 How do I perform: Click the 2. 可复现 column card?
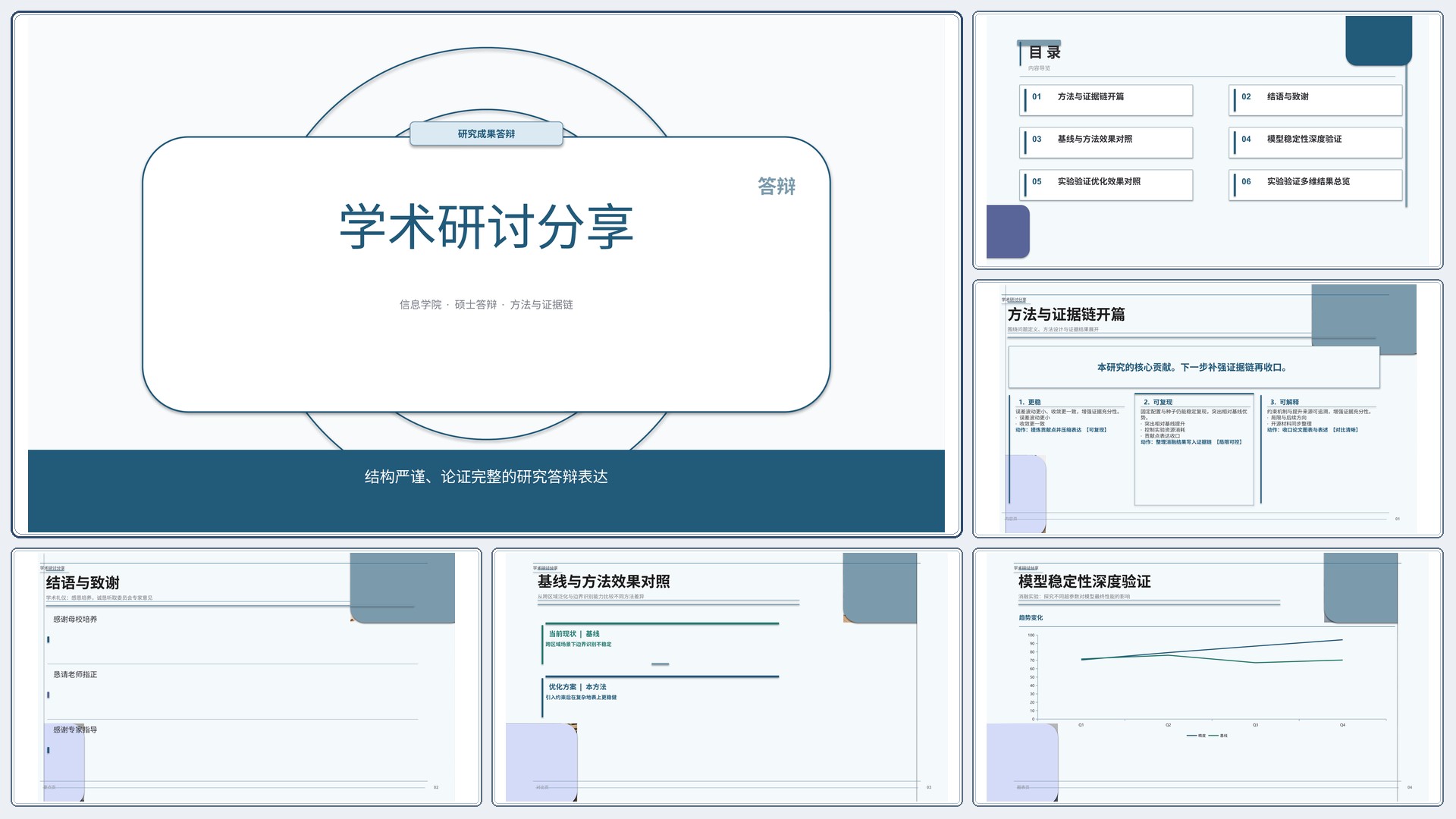(1194, 449)
